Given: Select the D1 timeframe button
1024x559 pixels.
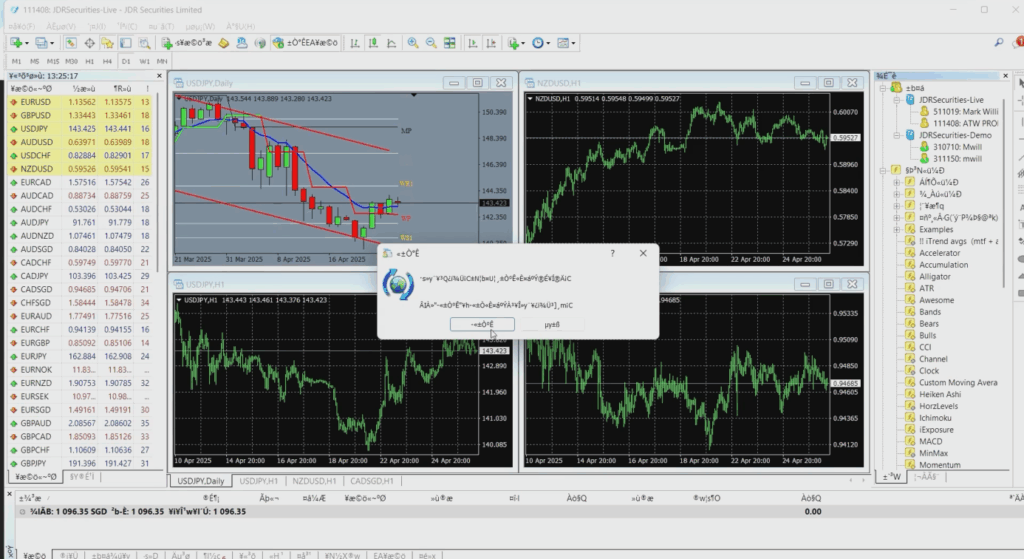Looking at the screenshot, I should point(126,61).
